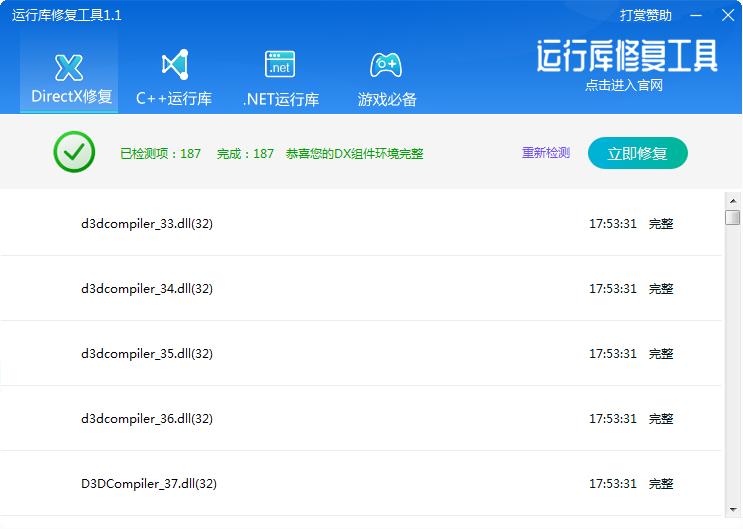
Task: Click the 运行库修复工具 logo banner
Action: click(x=627, y=56)
